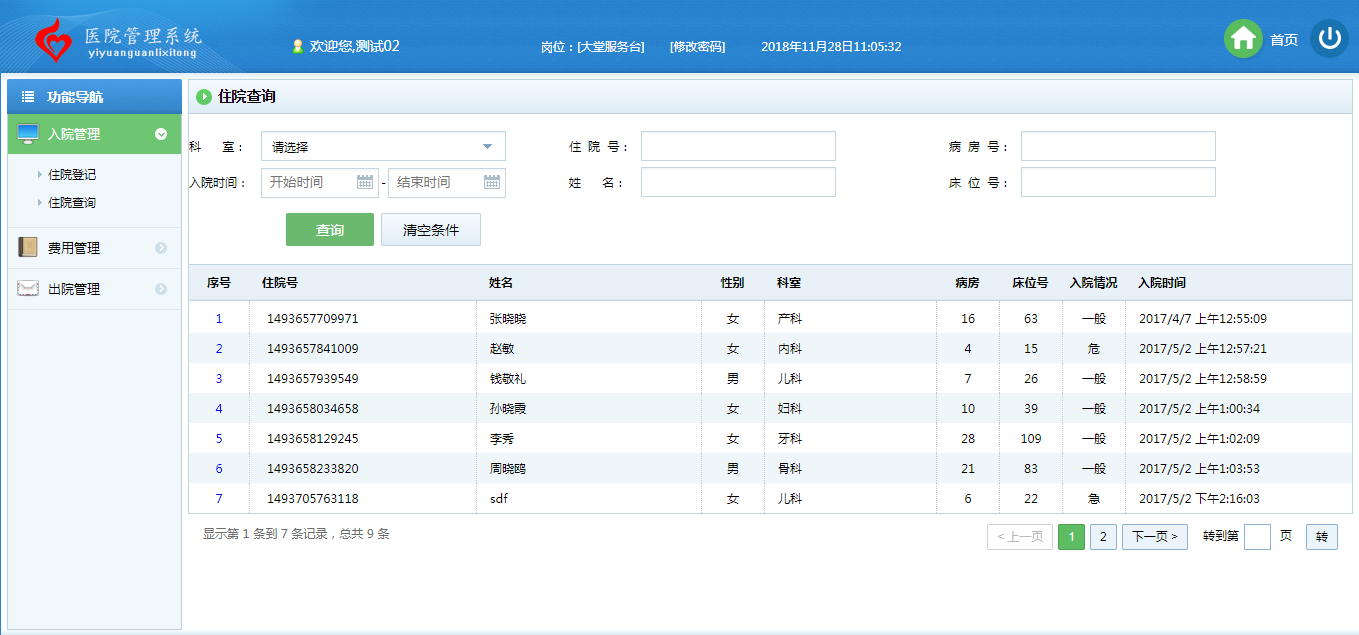This screenshot has width=1359, height=635.
Task: Click the 牙科 department cell
Action: pyautogui.click(x=789, y=439)
